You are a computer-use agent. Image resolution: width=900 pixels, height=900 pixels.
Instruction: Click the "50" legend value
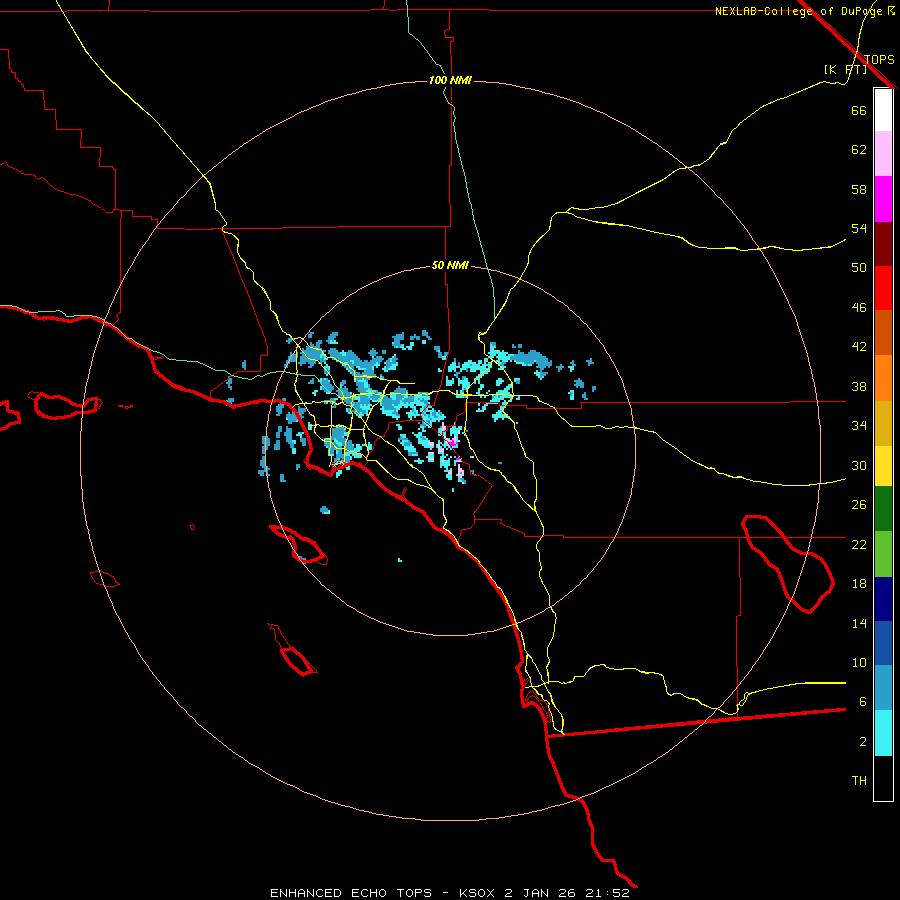point(859,268)
